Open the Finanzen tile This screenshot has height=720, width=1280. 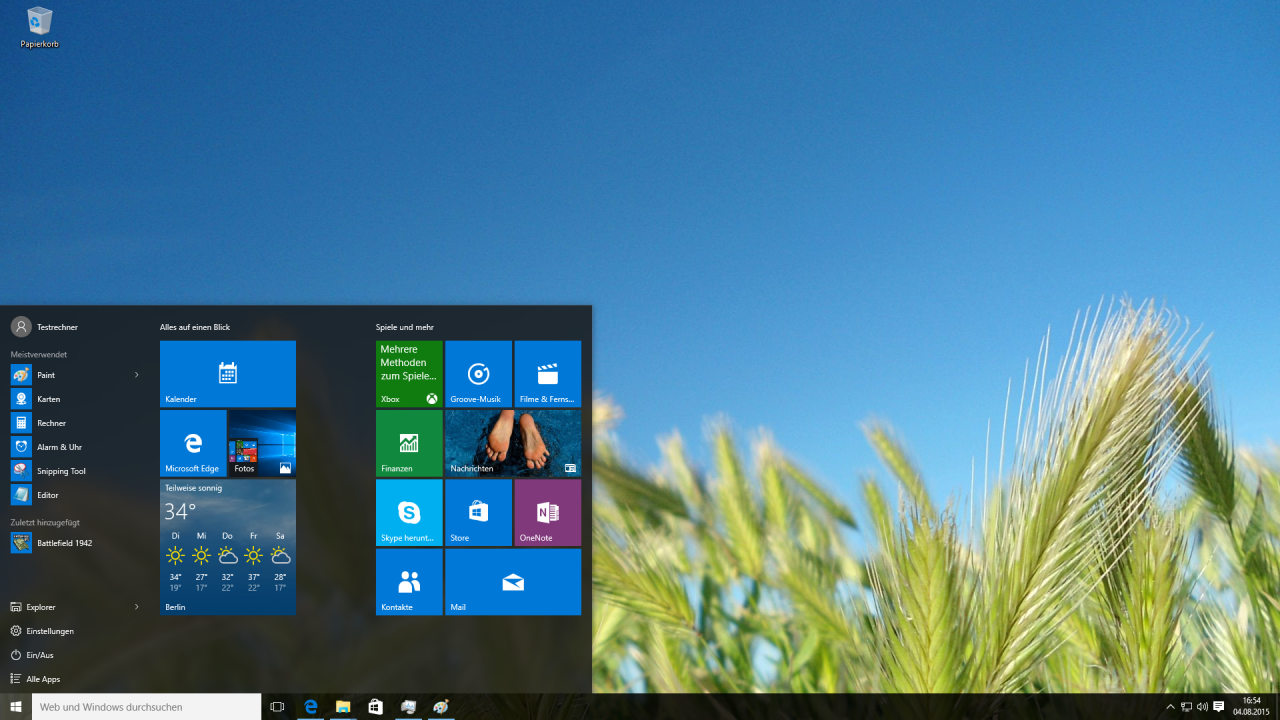coord(409,443)
